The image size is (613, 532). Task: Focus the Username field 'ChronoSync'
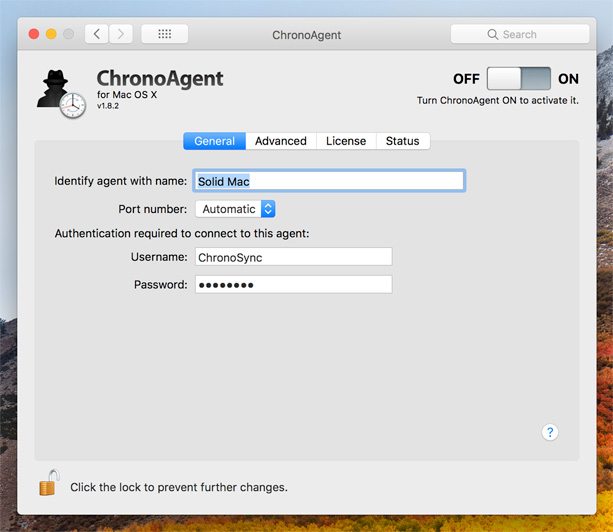[x=294, y=257]
